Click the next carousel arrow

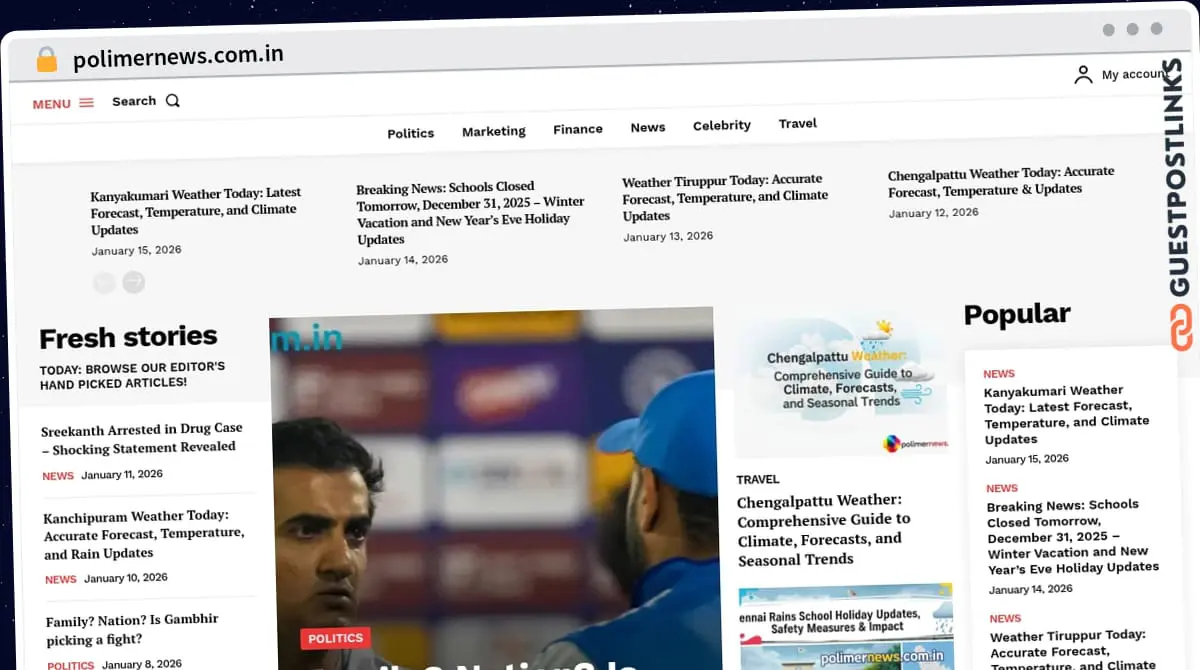pos(134,282)
